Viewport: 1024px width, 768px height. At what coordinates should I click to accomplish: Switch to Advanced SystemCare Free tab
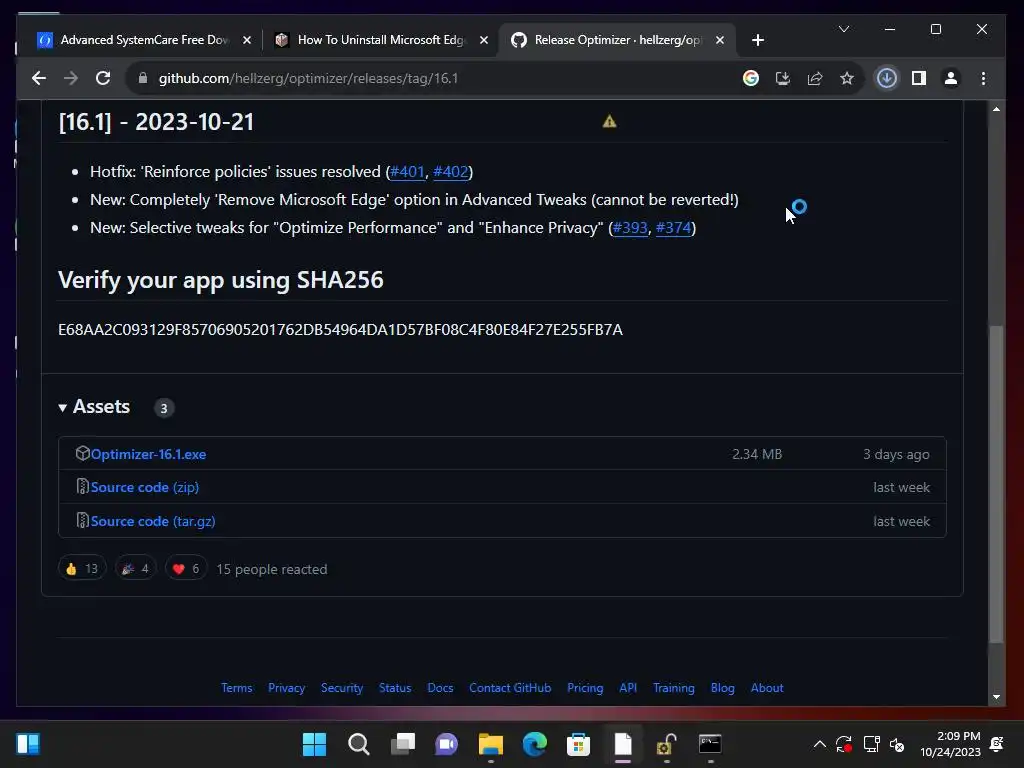144,40
